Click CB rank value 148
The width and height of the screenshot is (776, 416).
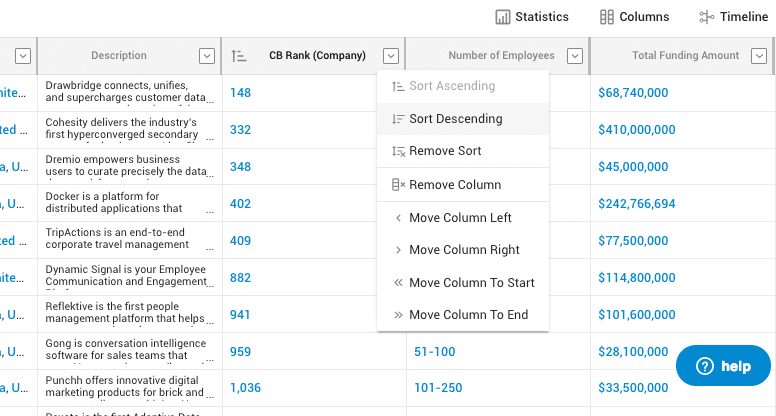(241, 92)
